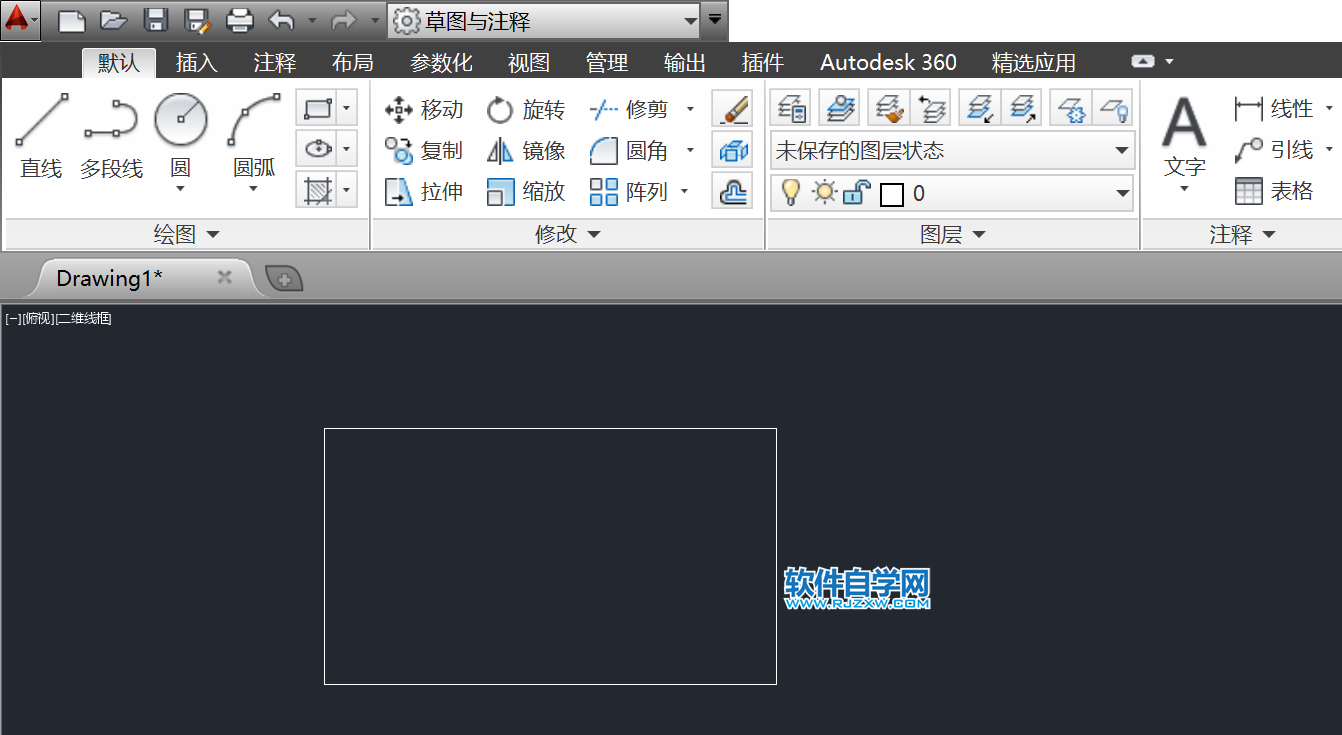The image size is (1342, 735).
Task: Click the Save As diskette-with-pencil icon
Action: pyautogui.click(x=198, y=20)
